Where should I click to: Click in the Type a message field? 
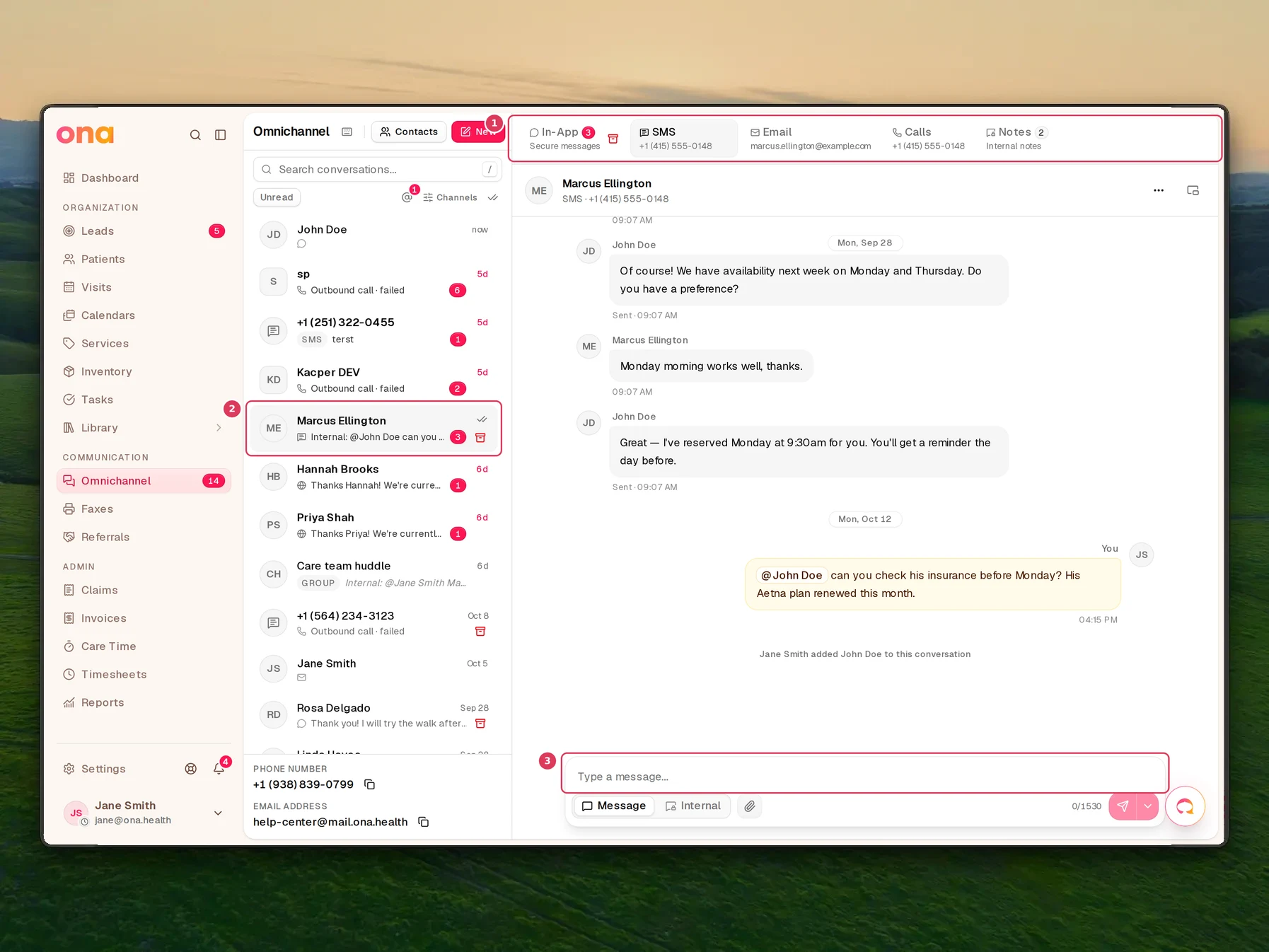point(865,777)
